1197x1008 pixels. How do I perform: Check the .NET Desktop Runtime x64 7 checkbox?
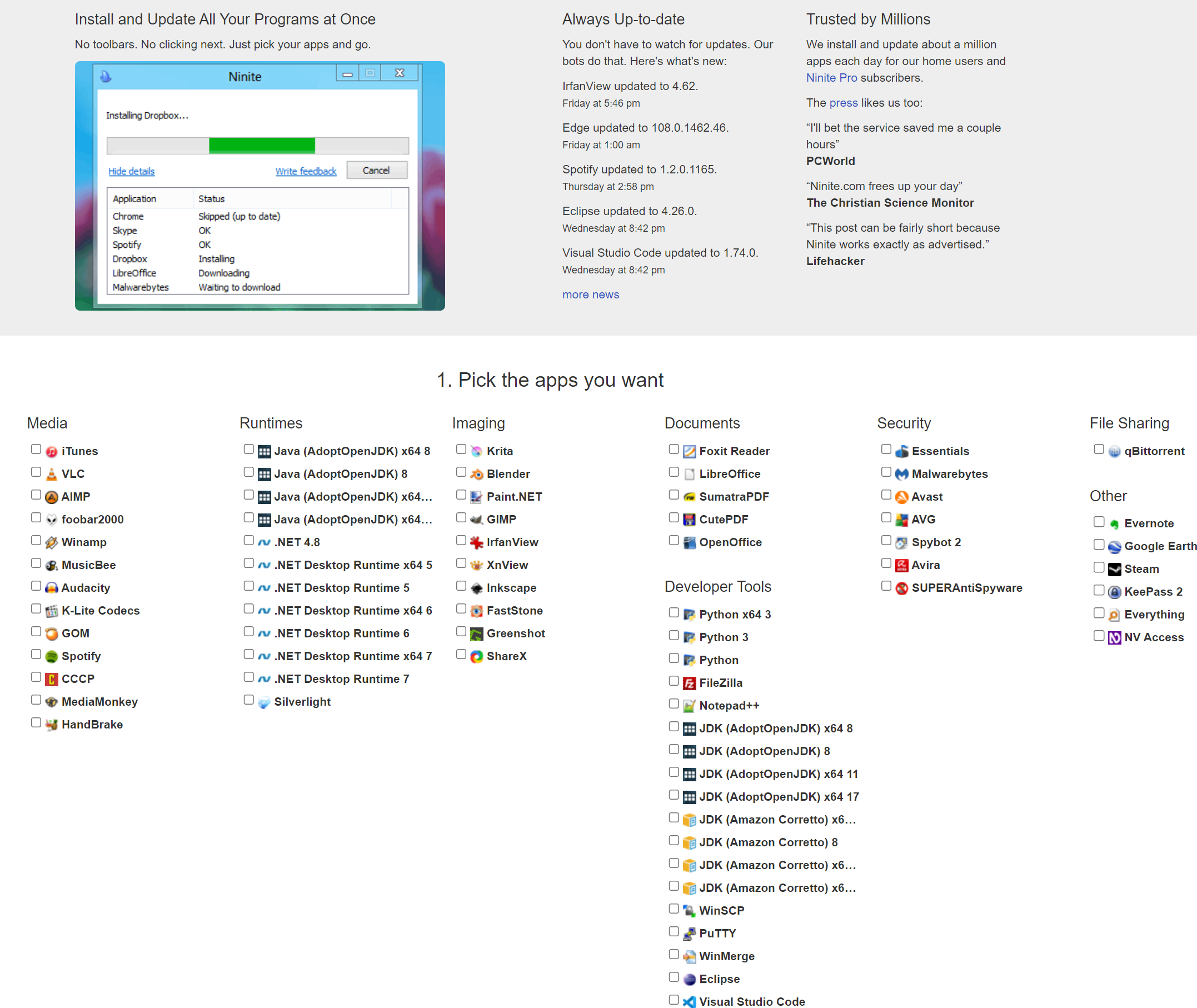coord(248,654)
